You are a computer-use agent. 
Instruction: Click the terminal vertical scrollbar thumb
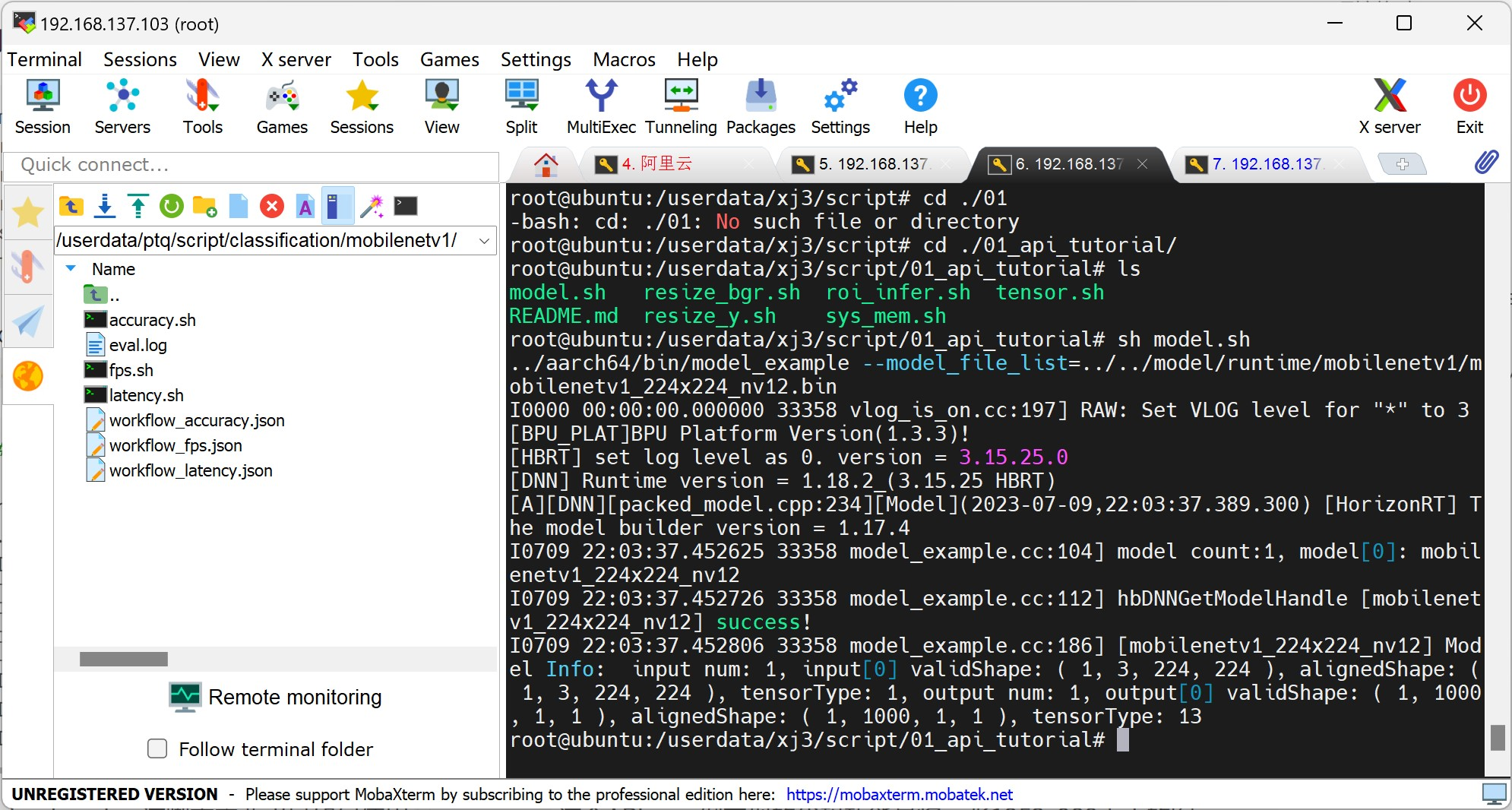1498,737
